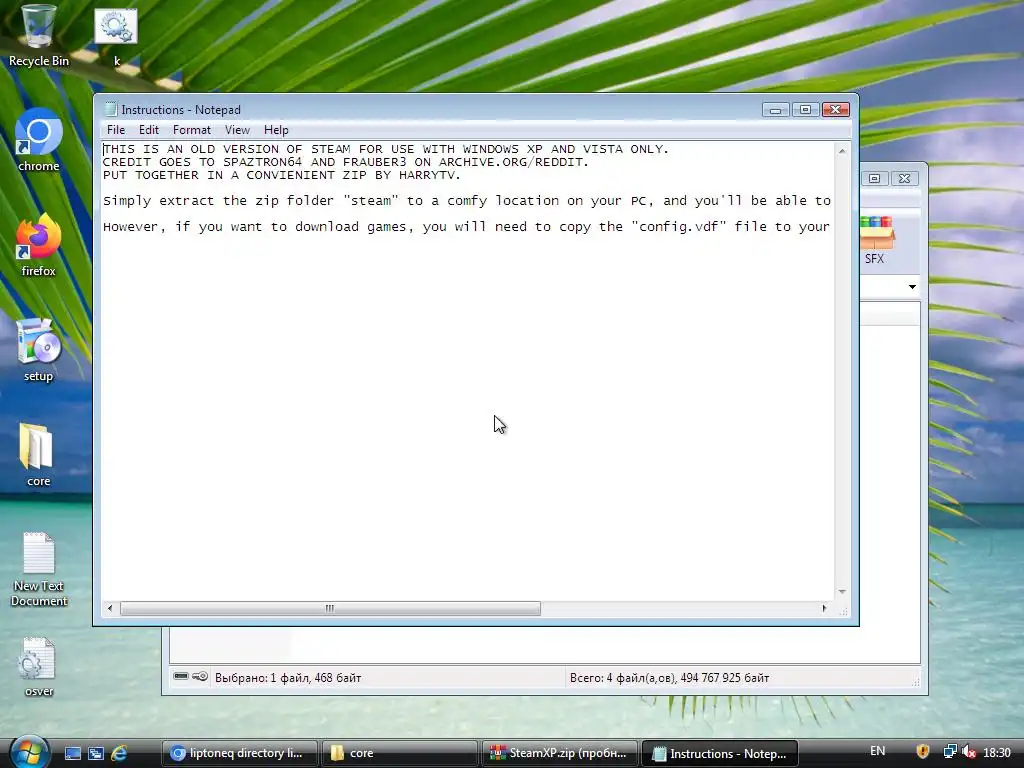The image size is (1024, 768).
Task: Select the firefox desktop shortcut
Action: [x=39, y=245]
